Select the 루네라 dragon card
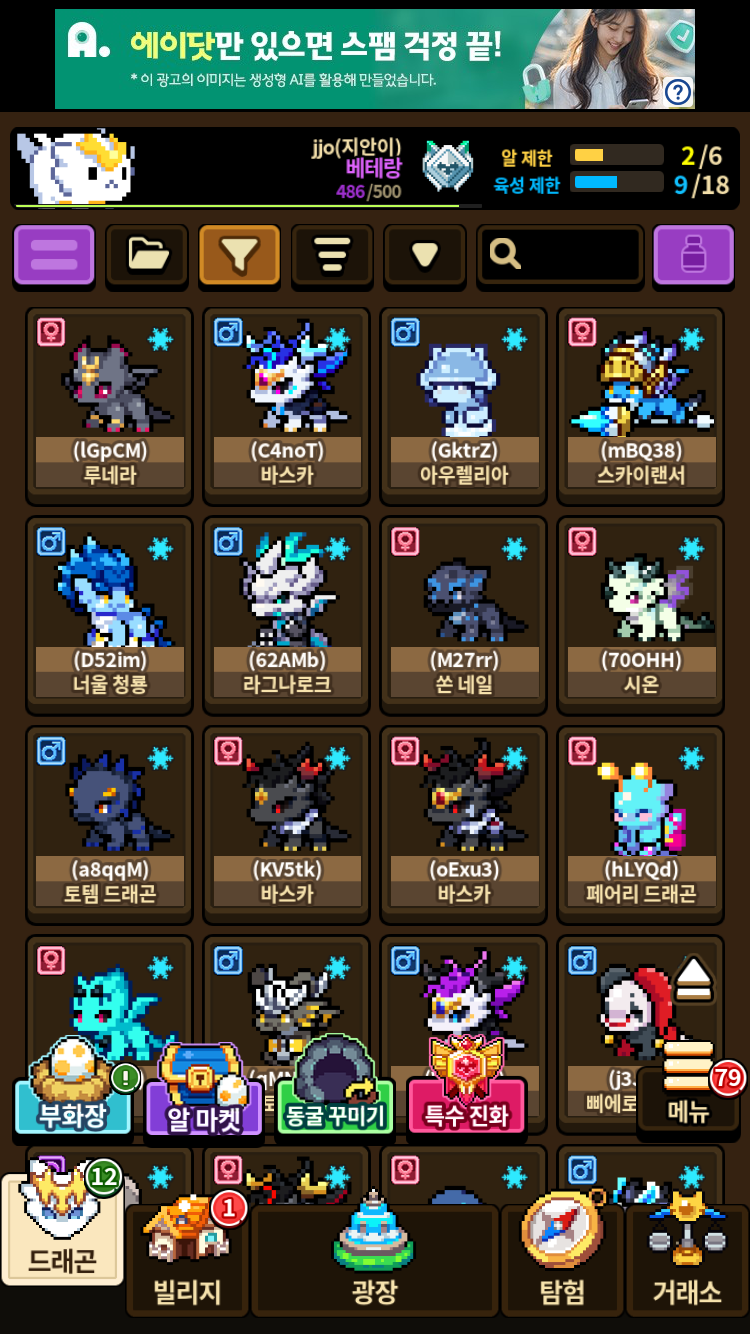750x1334 pixels. [109, 405]
